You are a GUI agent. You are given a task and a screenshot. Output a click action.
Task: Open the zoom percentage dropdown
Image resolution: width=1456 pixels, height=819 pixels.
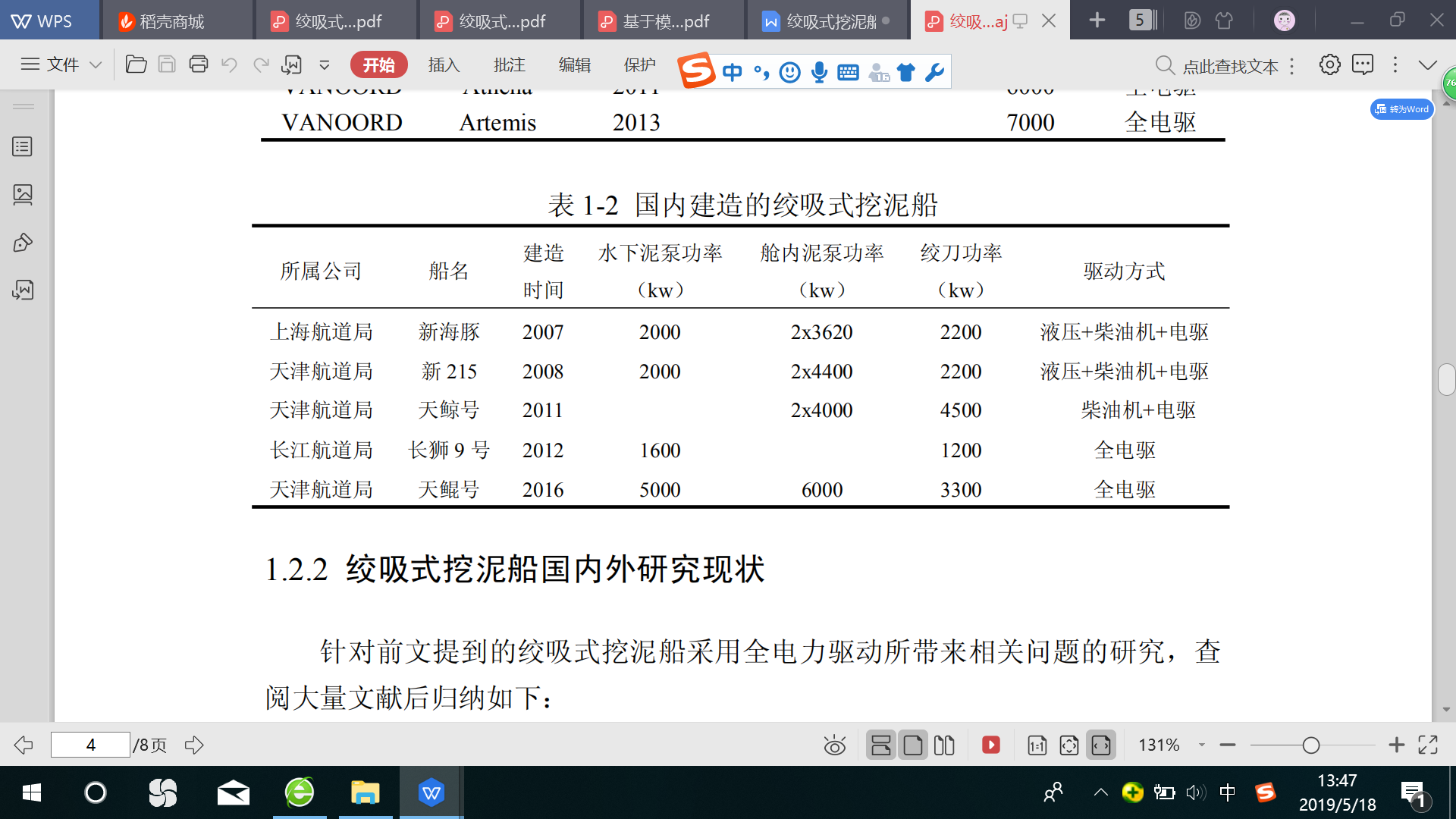tap(1201, 745)
